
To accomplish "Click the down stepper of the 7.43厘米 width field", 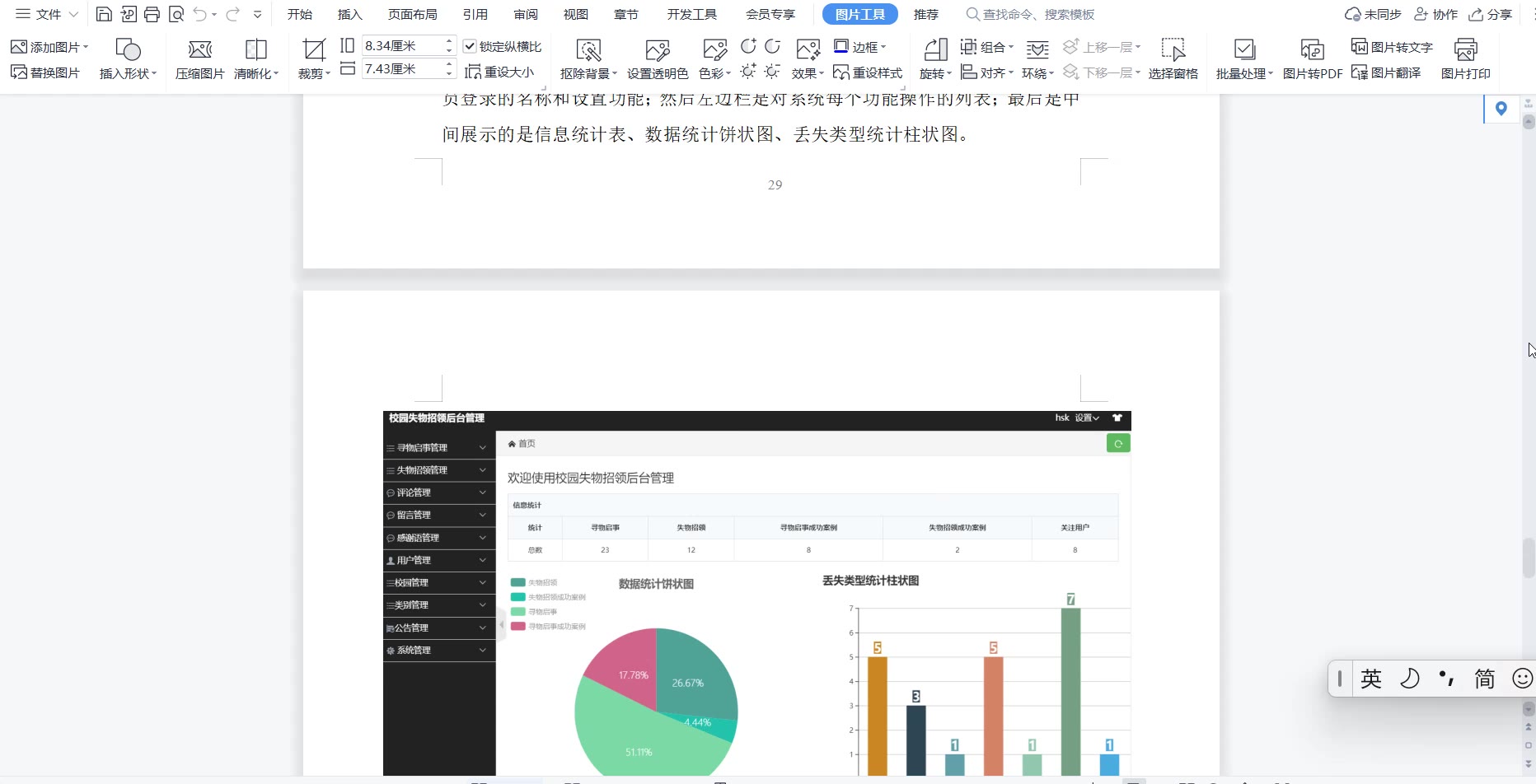I will point(449,73).
